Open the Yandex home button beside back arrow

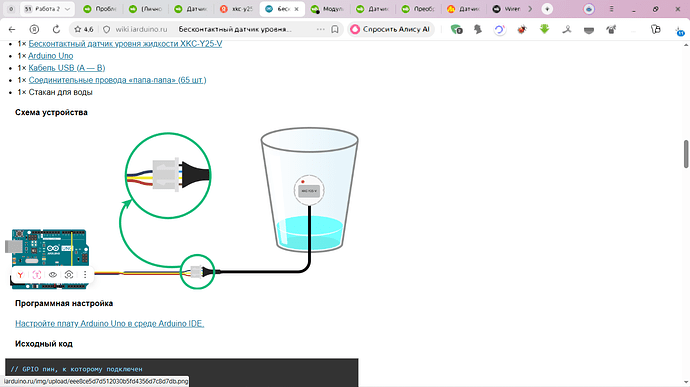click(x=34, y=29)
